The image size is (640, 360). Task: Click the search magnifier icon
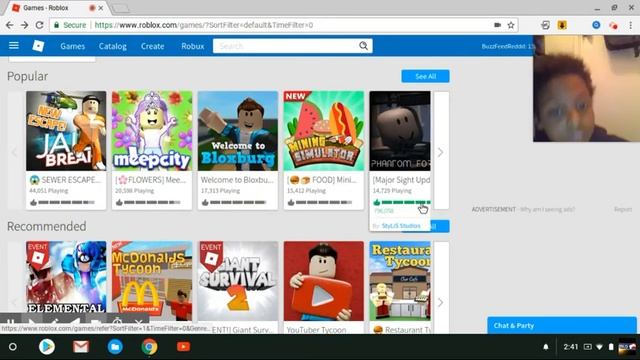click(x=363, y=46)
